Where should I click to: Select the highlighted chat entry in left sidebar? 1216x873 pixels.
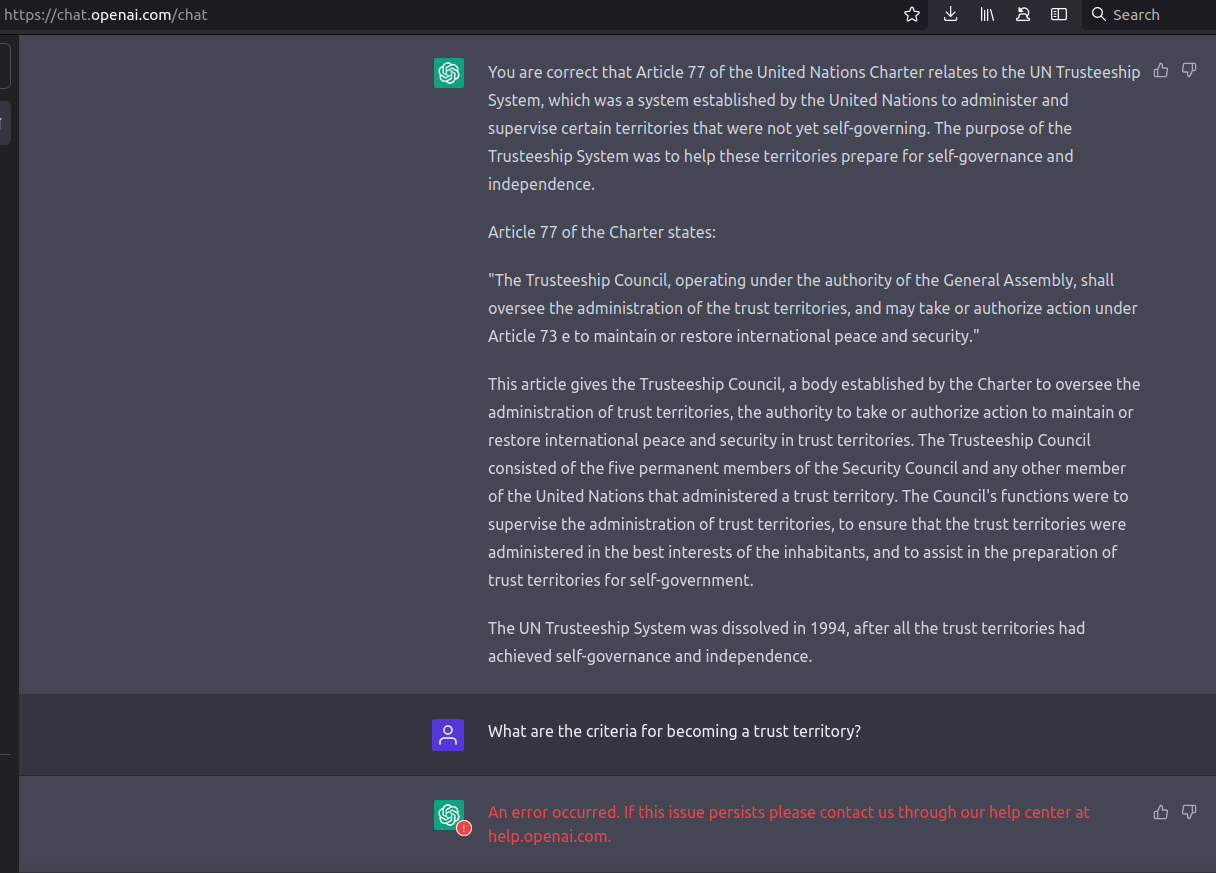(5, 123)
